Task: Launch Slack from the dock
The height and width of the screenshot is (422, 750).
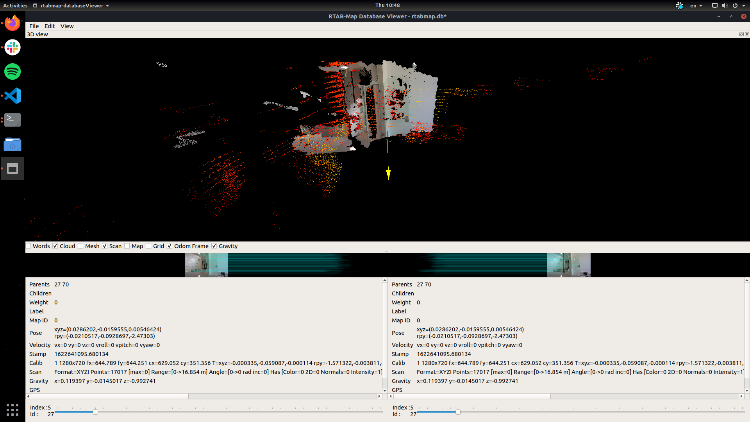Action: point(13,47)
